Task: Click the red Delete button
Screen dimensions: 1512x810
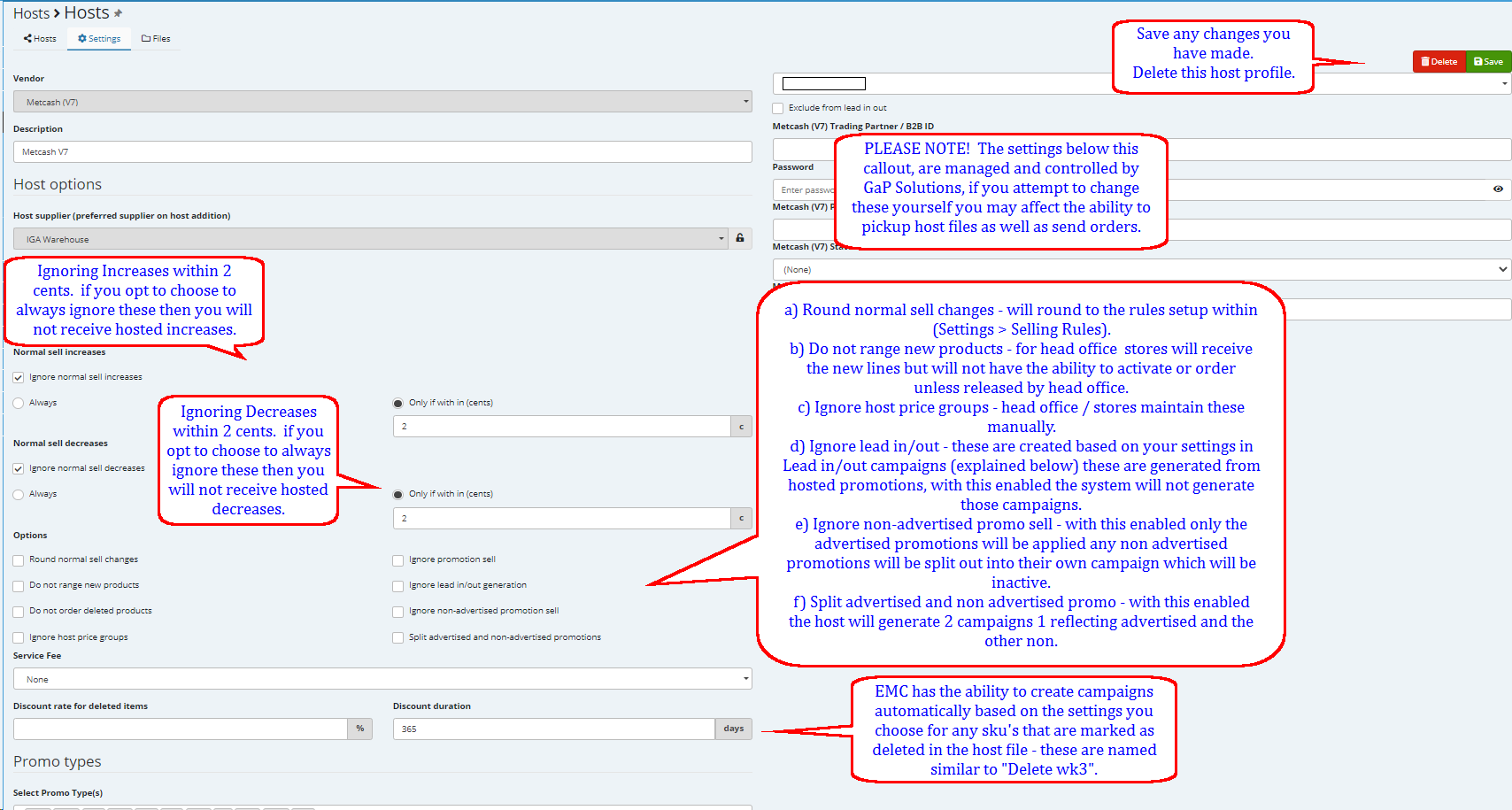Action: [x=1439, y=61]
